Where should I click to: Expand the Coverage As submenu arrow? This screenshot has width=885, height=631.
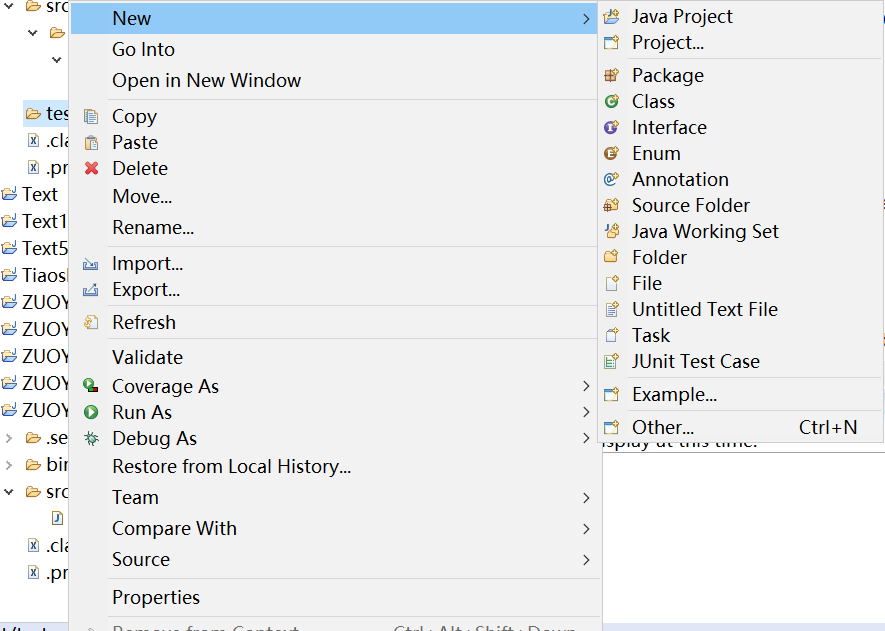[586, 386]
